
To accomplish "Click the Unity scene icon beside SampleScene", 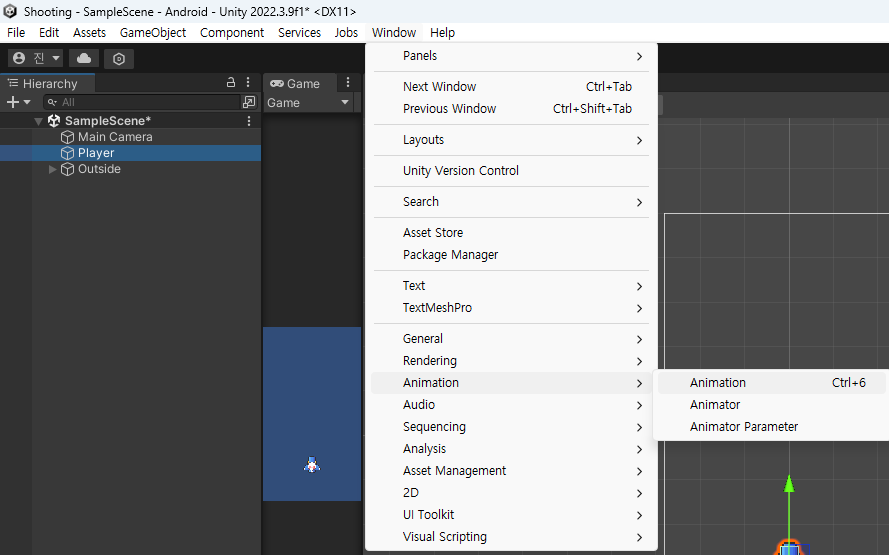I will [x=54, y=121].
